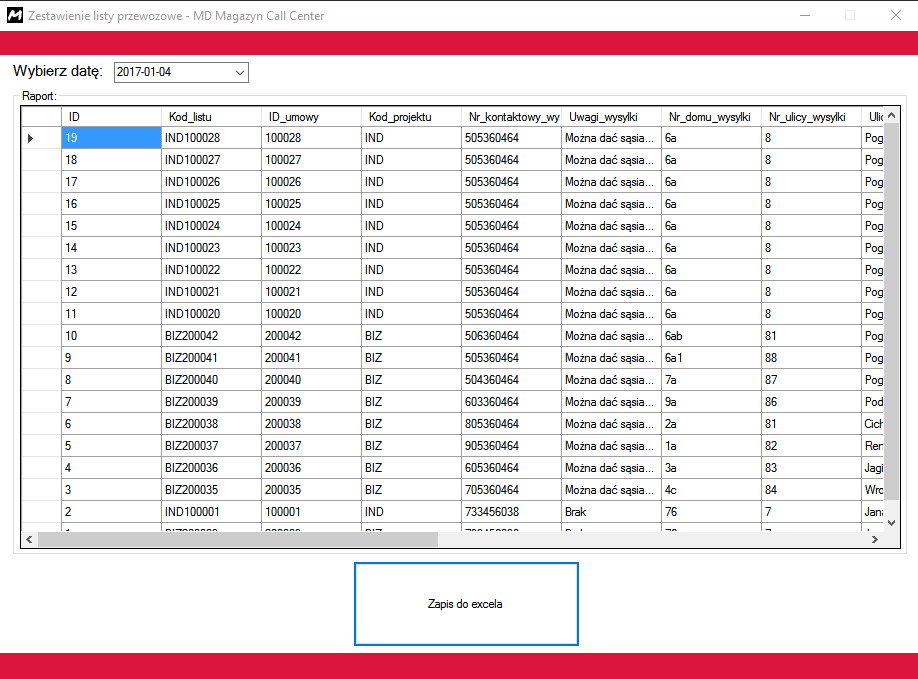
Task: Sort by the ID column header
Action: tap(111, 116)
